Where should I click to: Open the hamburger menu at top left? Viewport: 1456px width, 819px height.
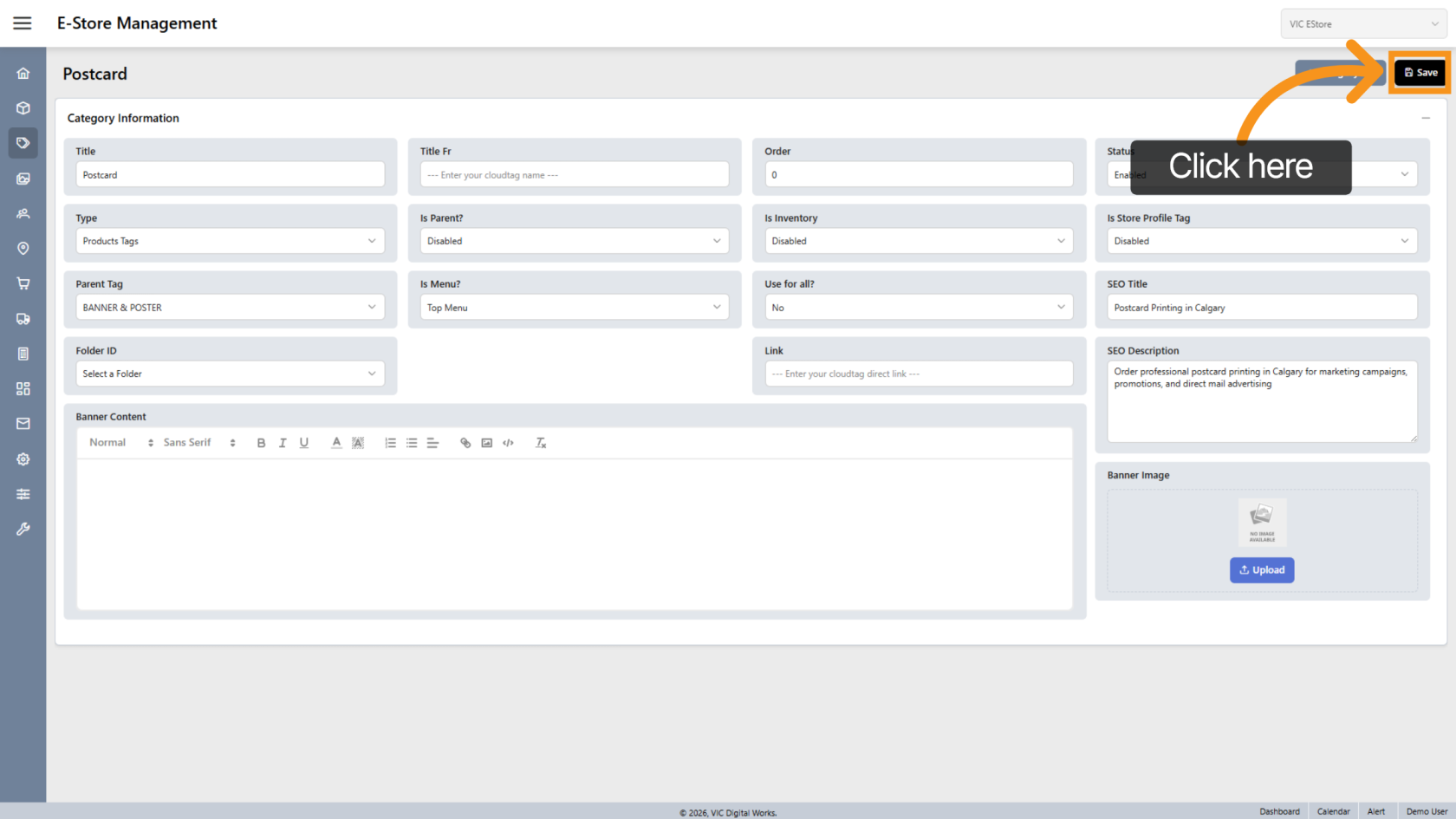23,23
